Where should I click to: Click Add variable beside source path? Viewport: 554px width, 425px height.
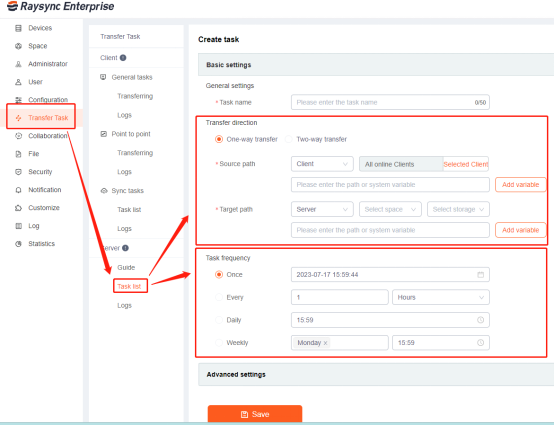[520, 184]
